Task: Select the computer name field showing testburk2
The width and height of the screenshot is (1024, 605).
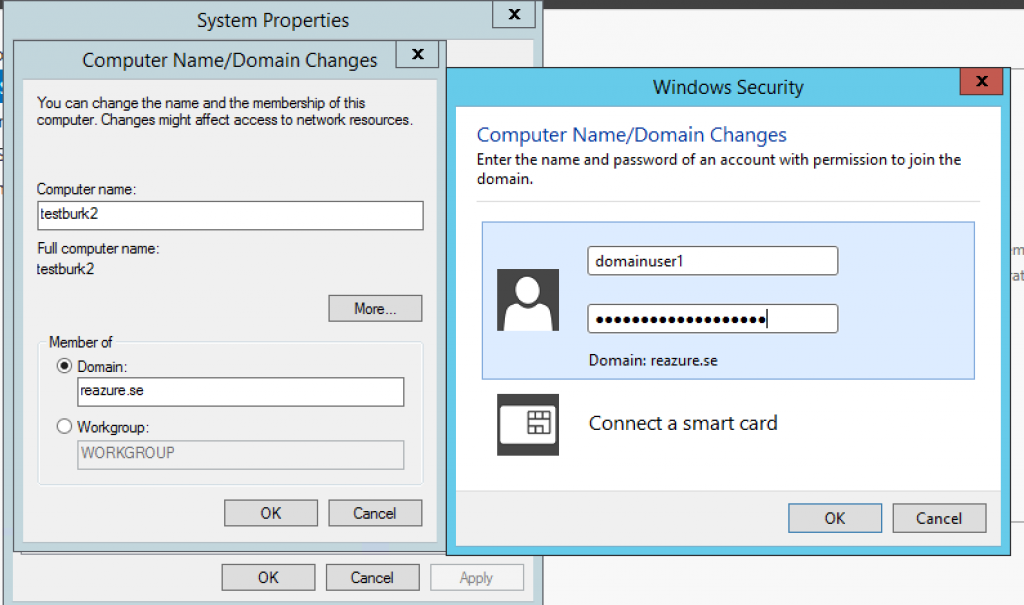Action: click(x=230, y=215)
